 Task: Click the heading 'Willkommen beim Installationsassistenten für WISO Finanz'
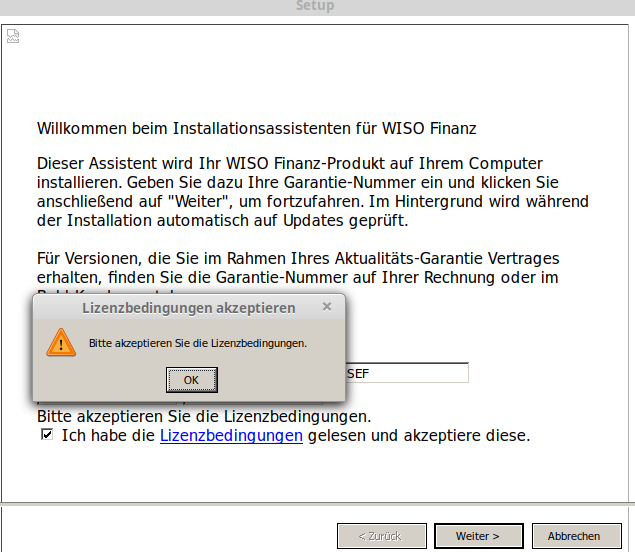coord(257,128)
